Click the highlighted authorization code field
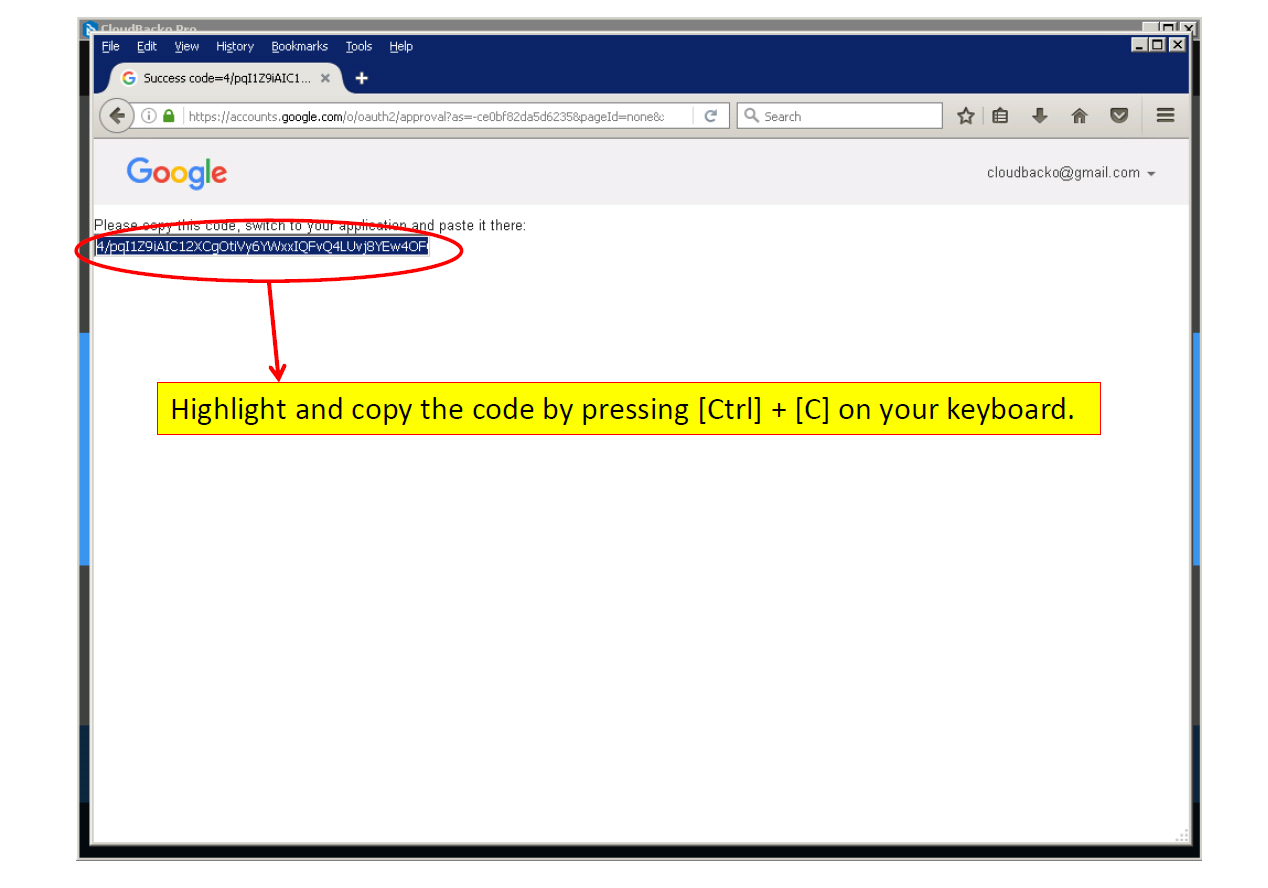 [x=262, y=247]
